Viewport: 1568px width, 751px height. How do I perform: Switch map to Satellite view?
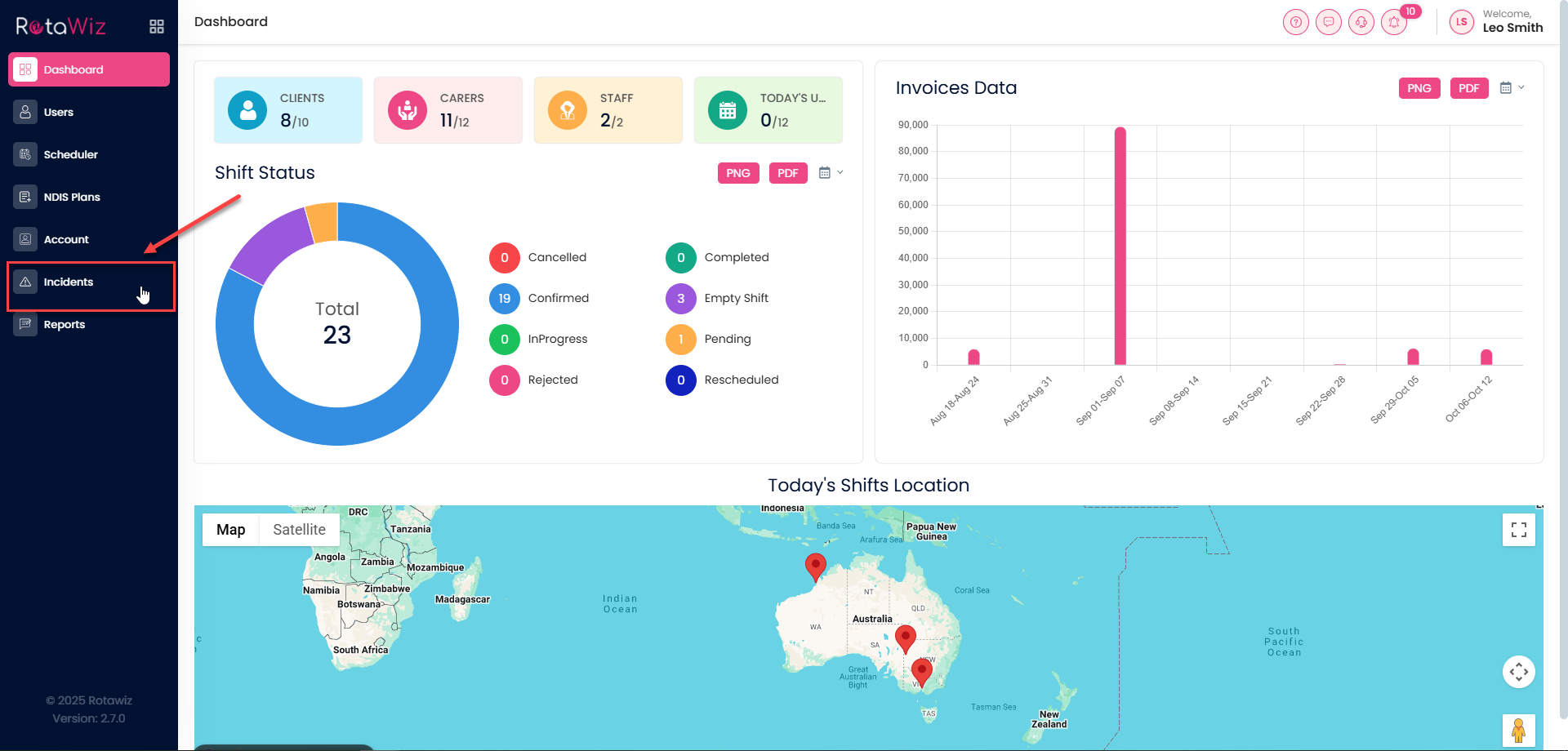(299, 530)
